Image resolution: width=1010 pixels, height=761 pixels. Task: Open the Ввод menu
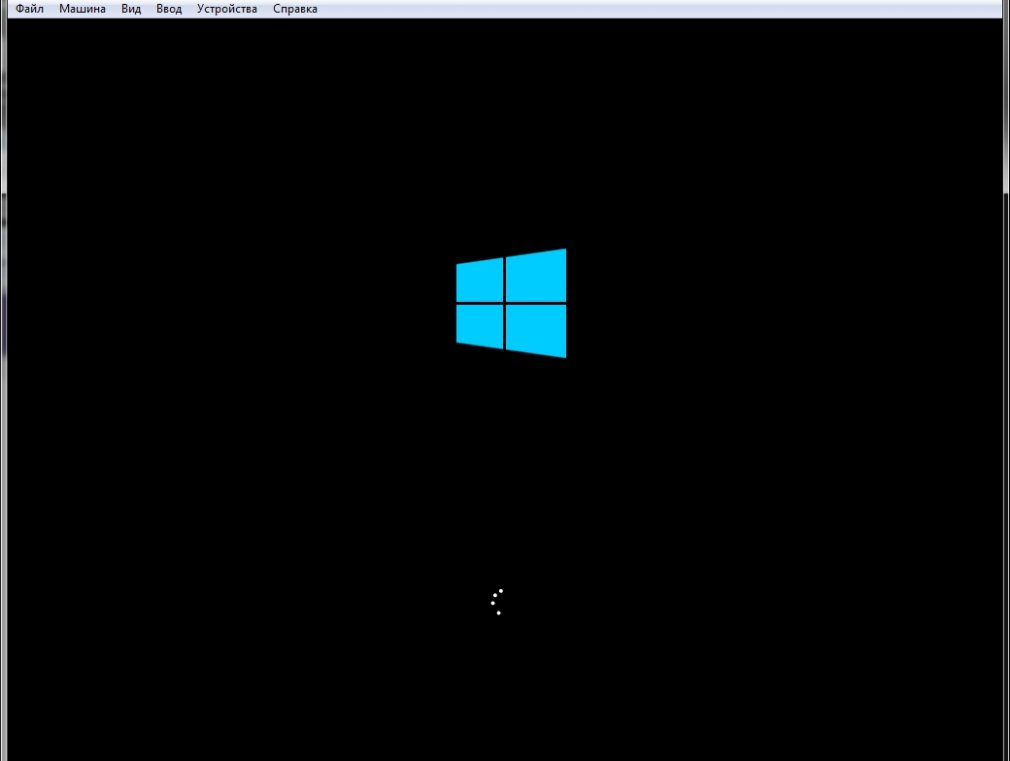pos(169,9)
